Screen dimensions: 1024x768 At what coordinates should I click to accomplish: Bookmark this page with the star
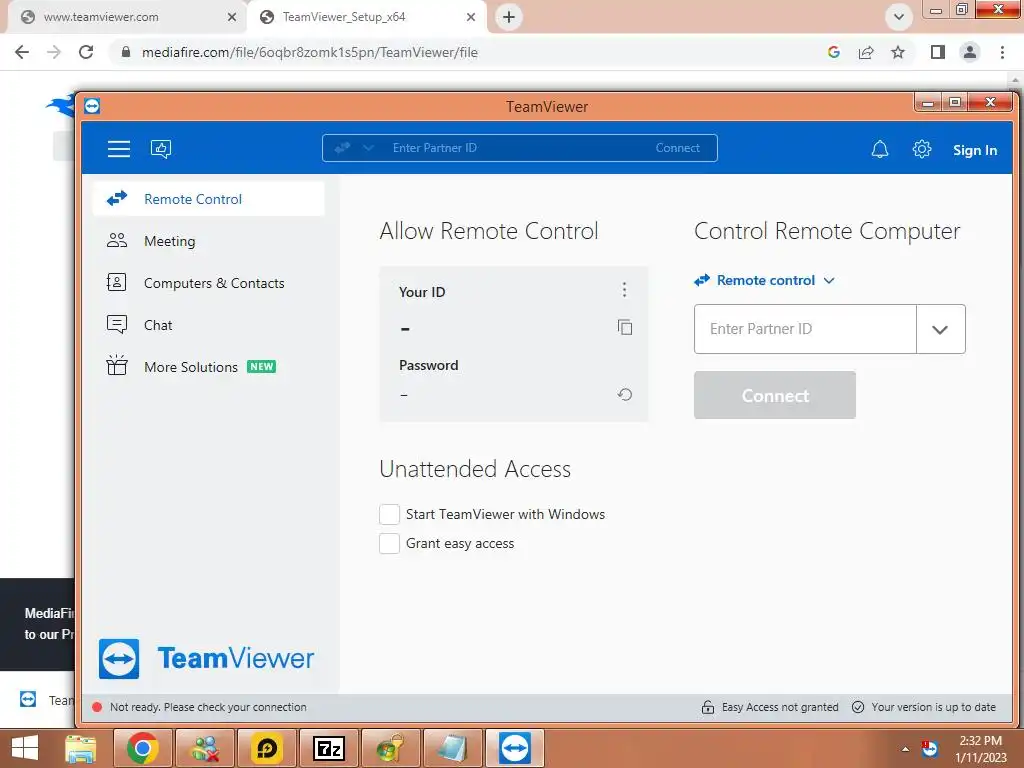point(898,52)
